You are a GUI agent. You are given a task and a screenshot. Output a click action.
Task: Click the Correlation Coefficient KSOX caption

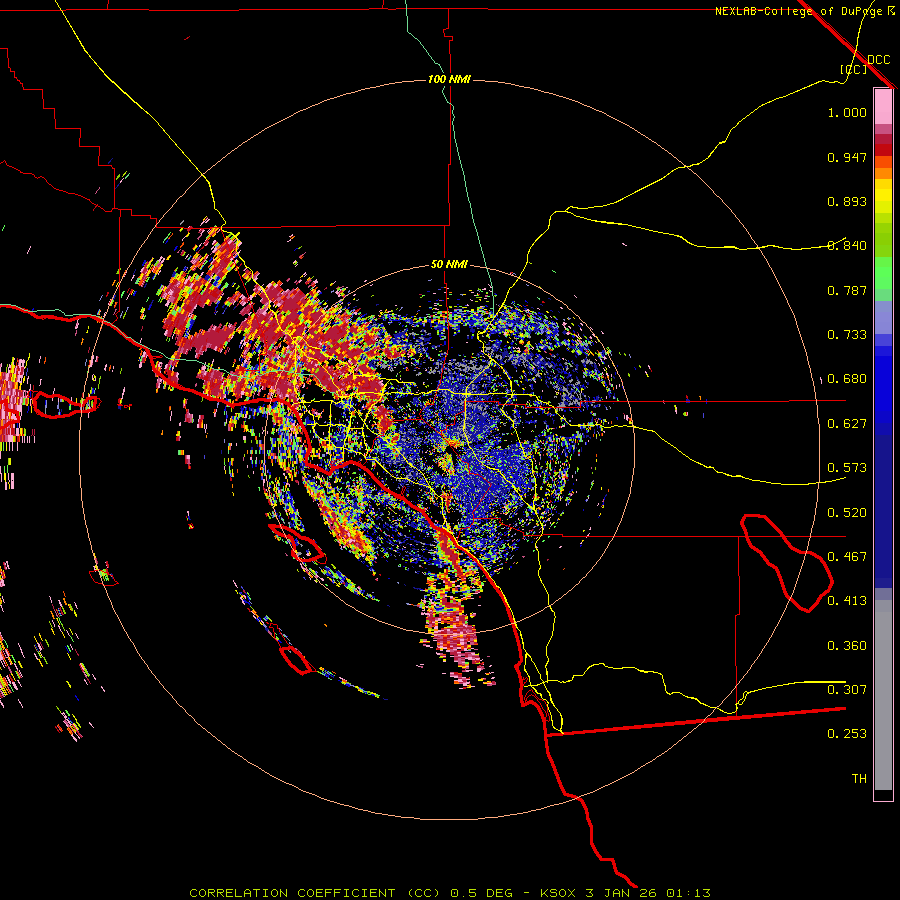coord(450,893)
